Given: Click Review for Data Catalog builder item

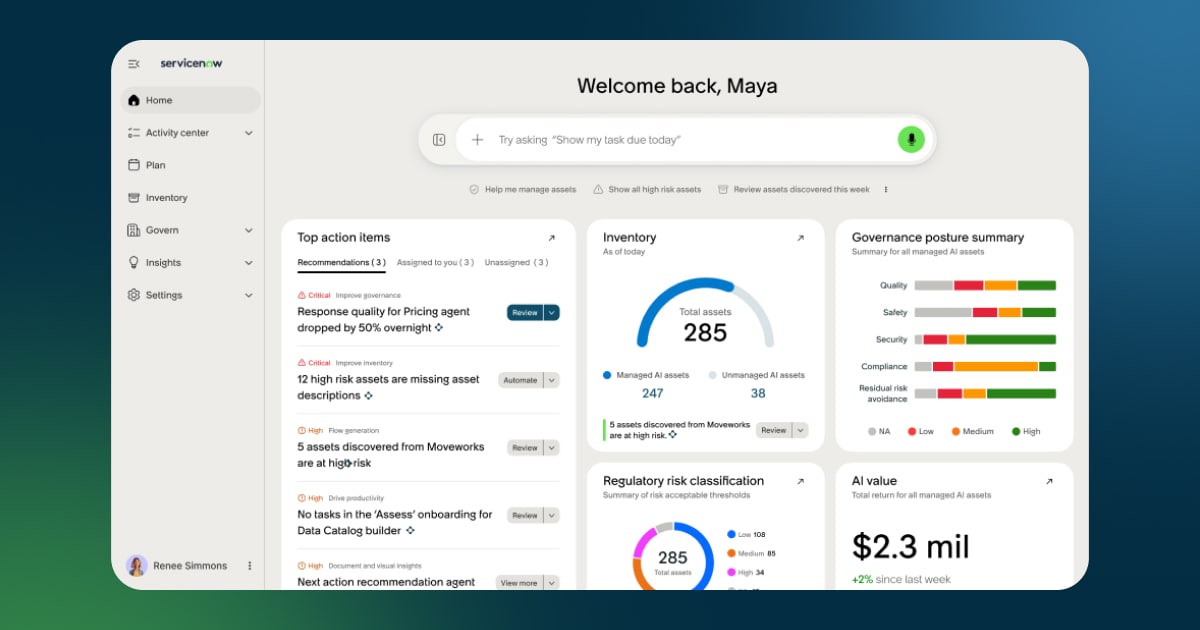Looking at the screenshot, I should pyautogui.click(x=525, y=515).
